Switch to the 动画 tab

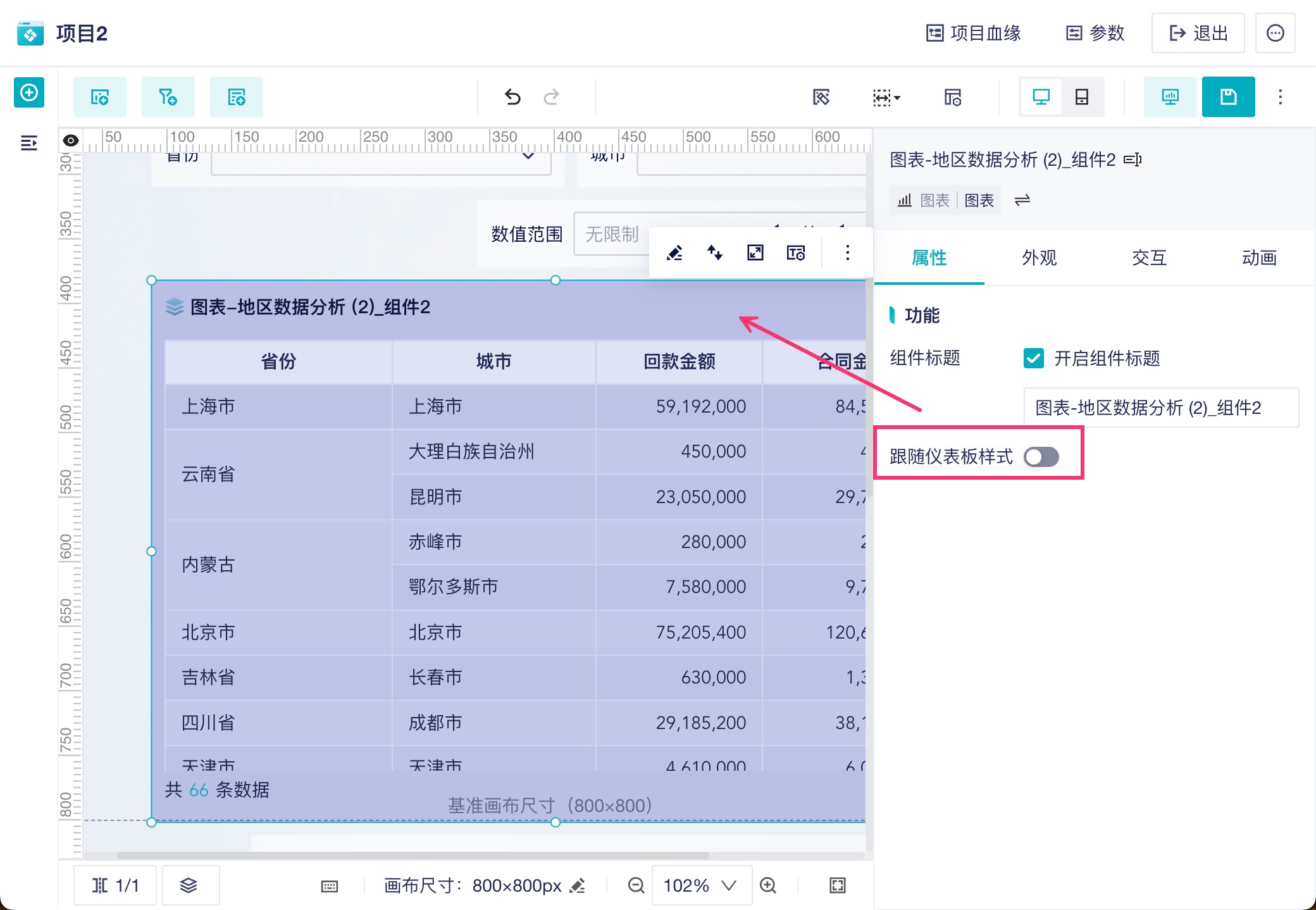[x=1259, y=258]
